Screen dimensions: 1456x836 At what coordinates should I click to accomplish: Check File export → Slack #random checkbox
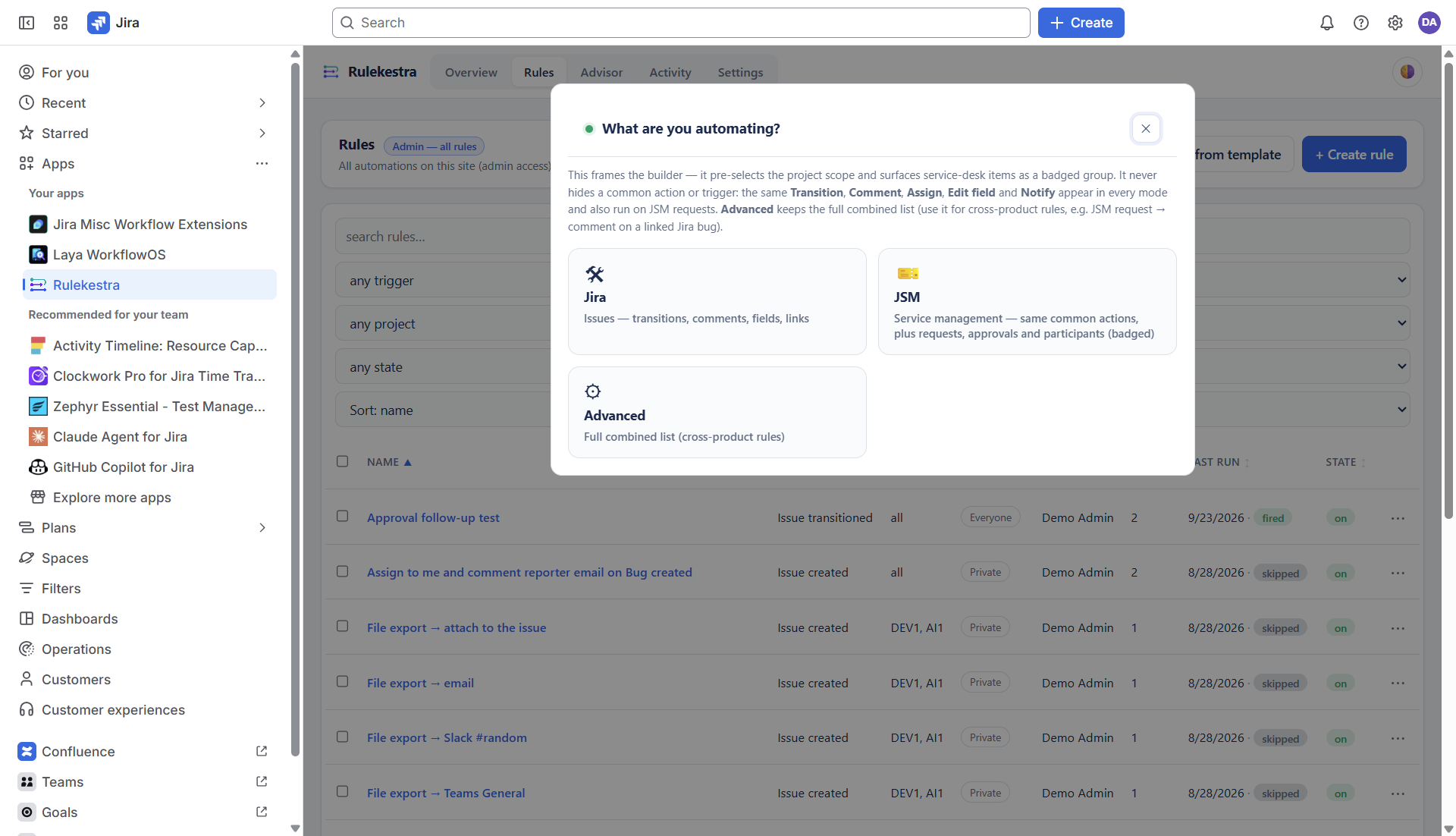343,737
